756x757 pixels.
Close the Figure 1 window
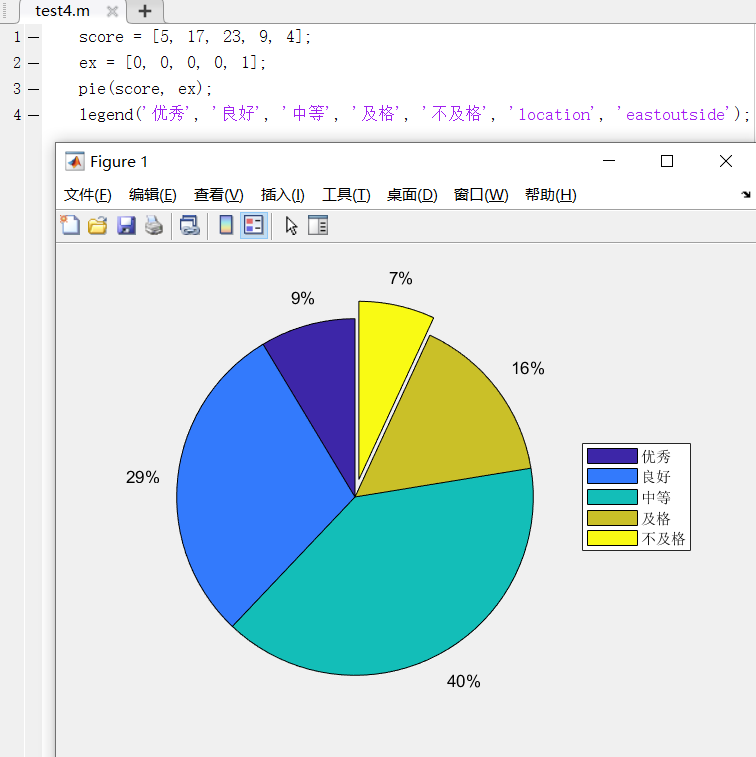point(726,161)
